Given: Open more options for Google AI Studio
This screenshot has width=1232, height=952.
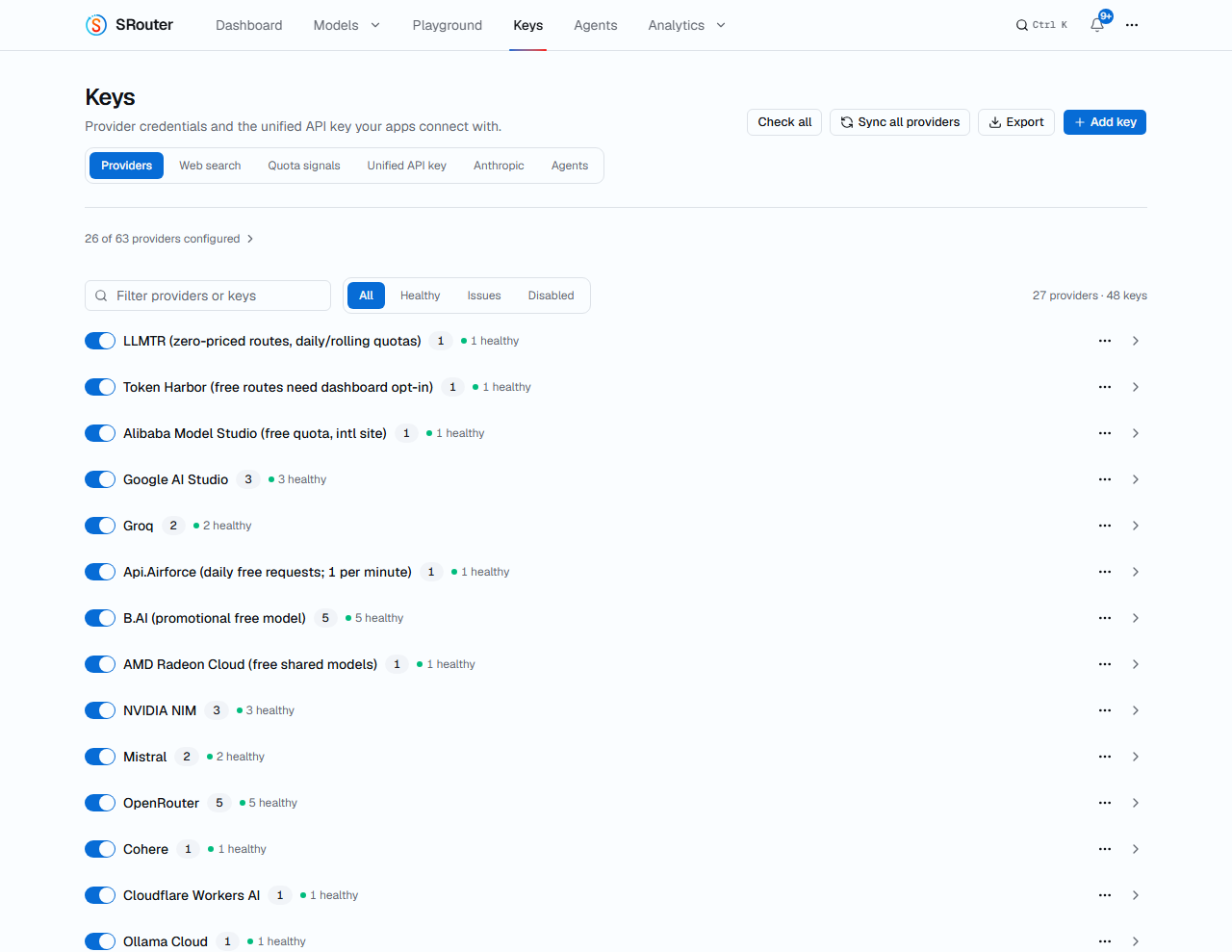Looking at the screenshot, I should (x=1105, y=479).
